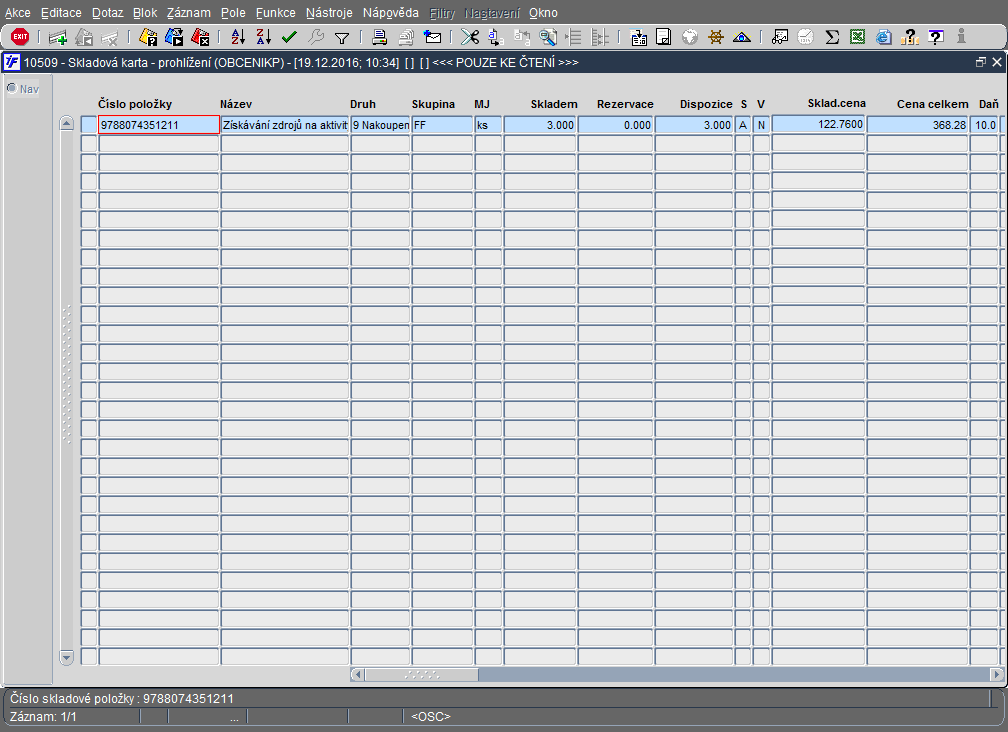Click the vertical scrollbar down arrow
Image resolution: width=1008 pixels, height=732 pixels.
click(66, 657)
